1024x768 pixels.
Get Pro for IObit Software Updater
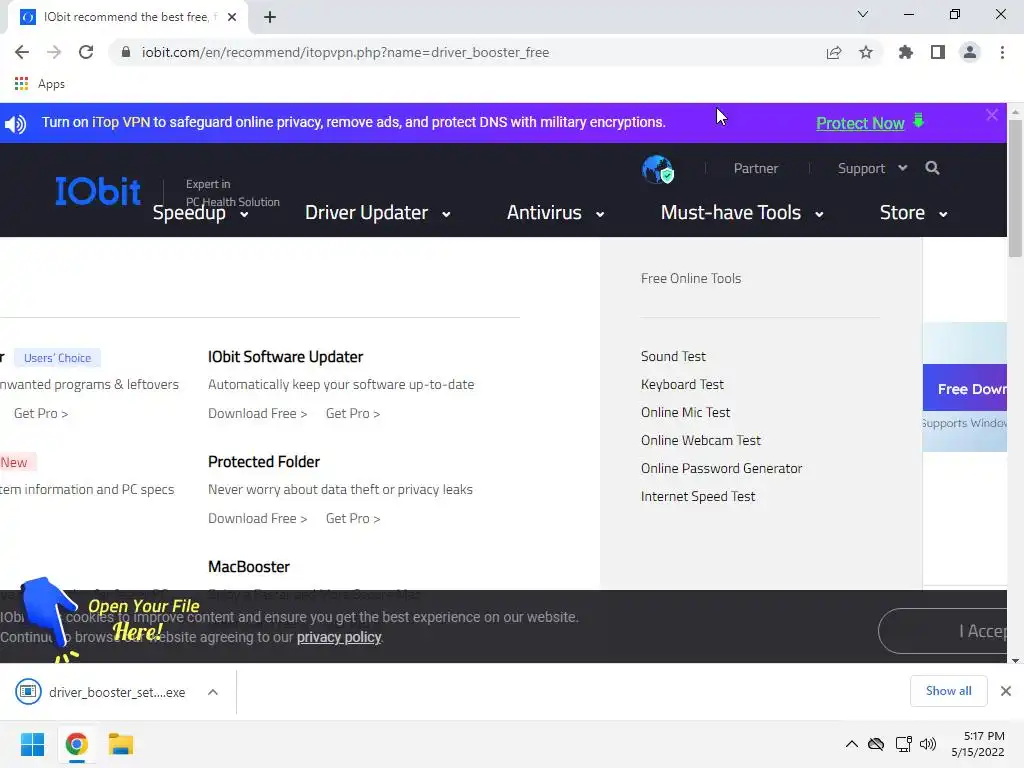353,413
